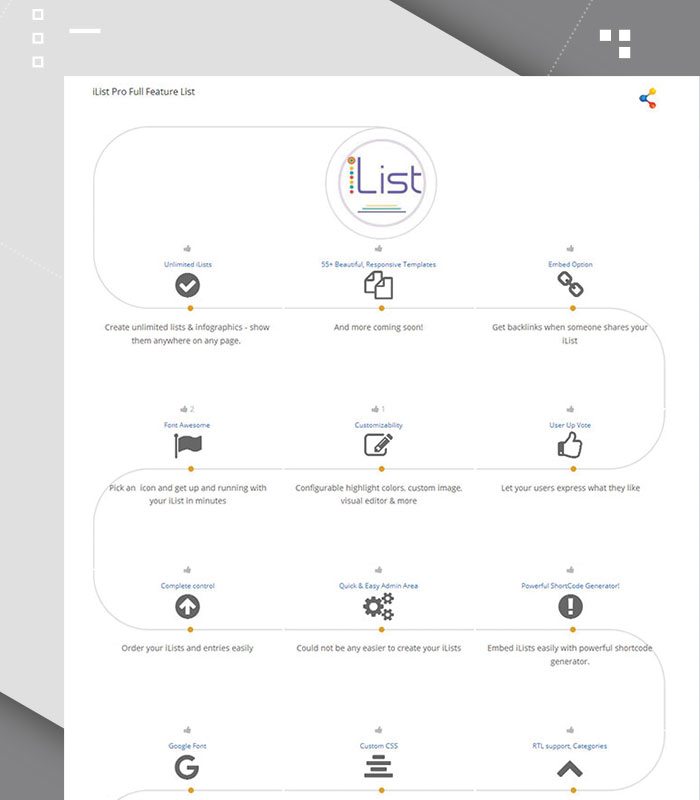Click the exclamation icon under ShortCode Generator

570,607
